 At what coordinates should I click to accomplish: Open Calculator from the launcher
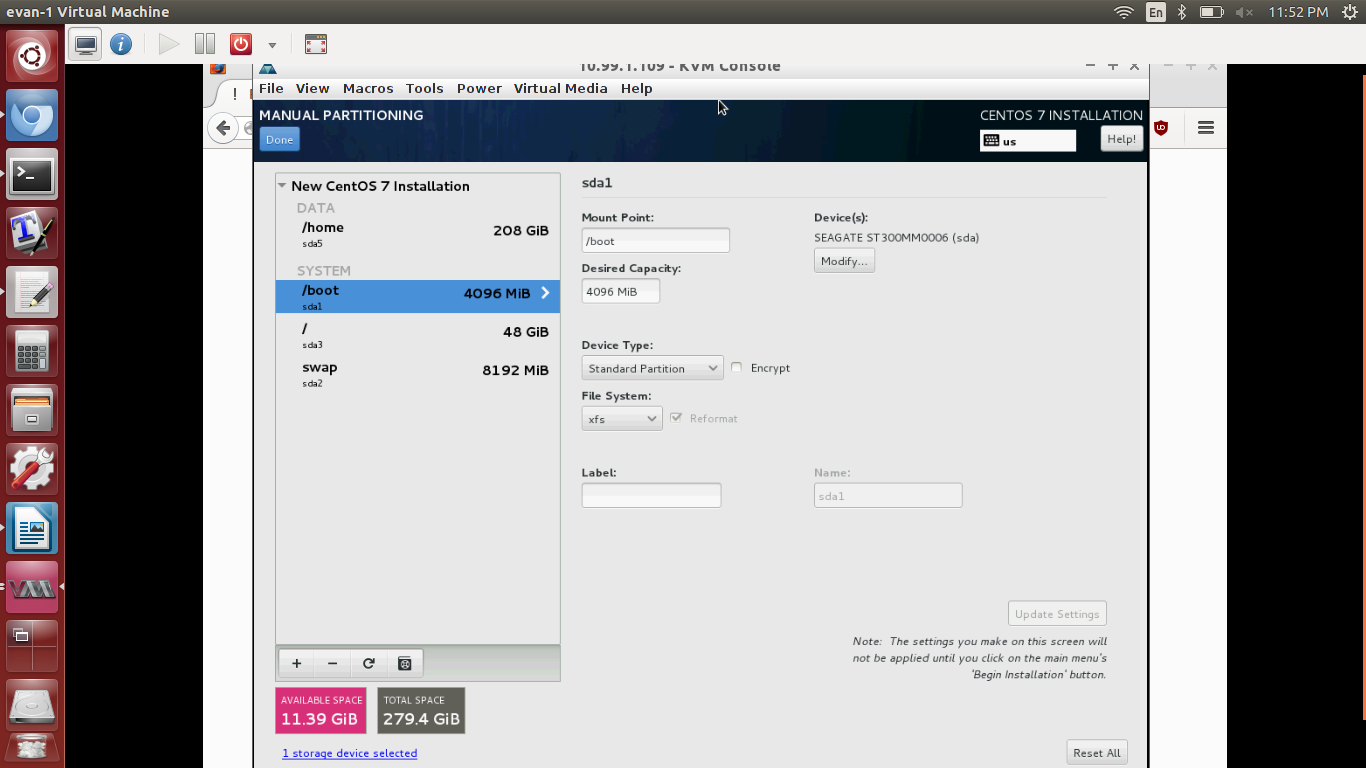[x=32, y=352]
